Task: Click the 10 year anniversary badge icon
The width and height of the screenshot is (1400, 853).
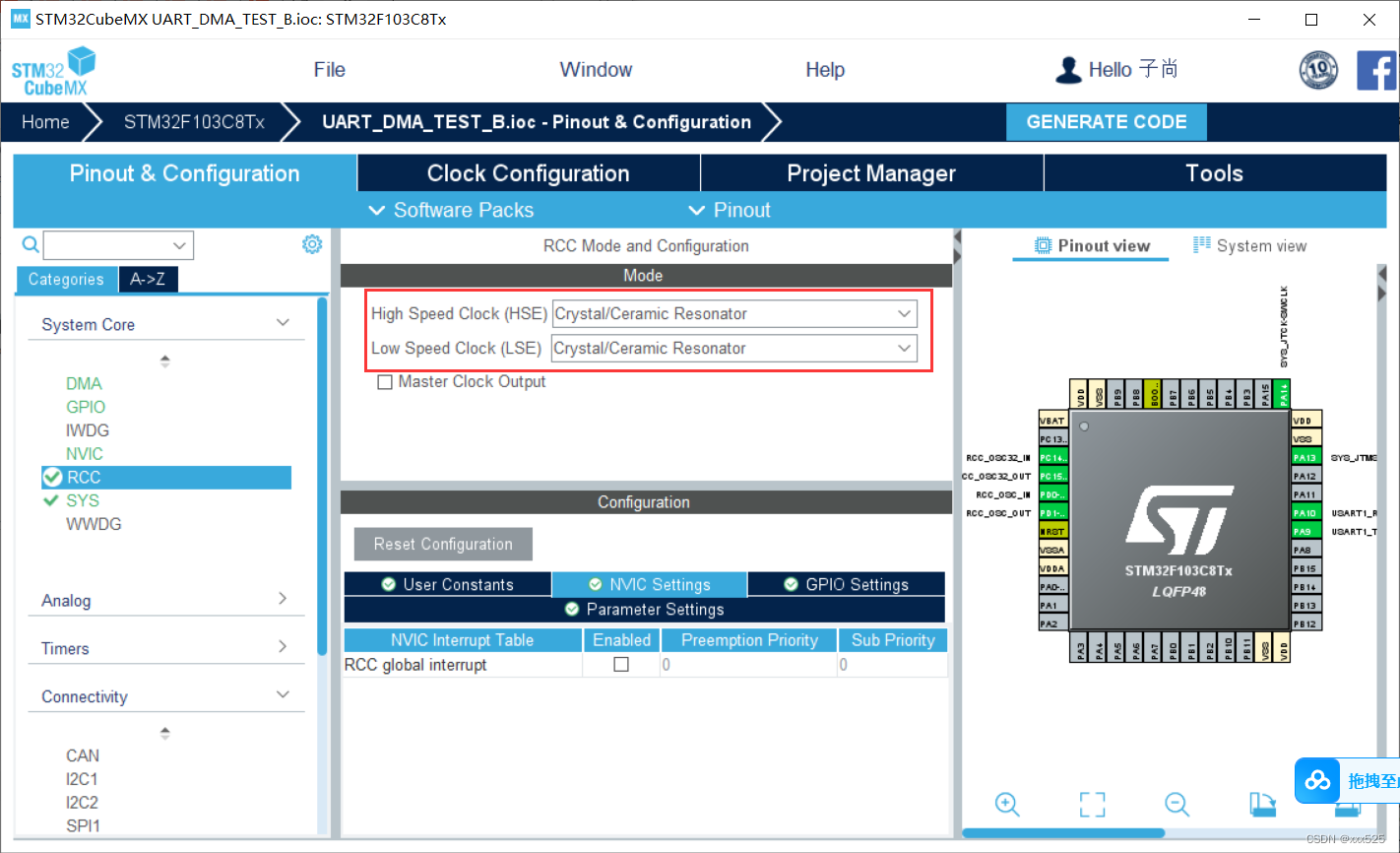Action: (1318, 70)
